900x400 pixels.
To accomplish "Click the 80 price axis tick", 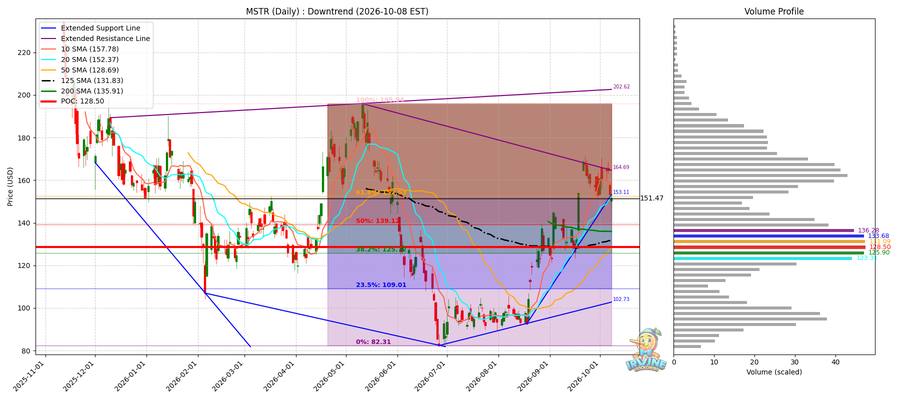I will click(27, 351).
